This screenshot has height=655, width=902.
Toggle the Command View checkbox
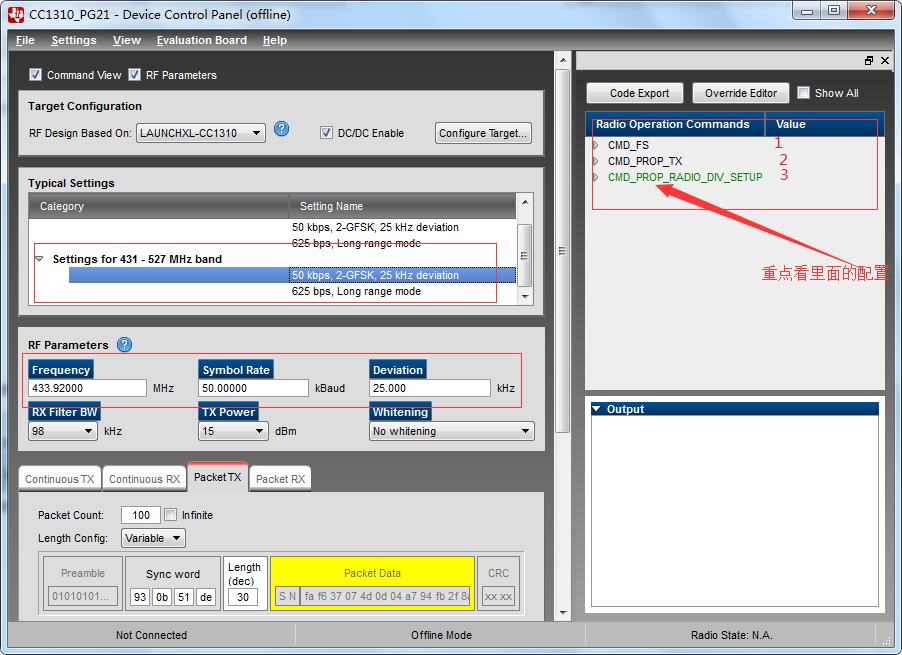point(35,75)
